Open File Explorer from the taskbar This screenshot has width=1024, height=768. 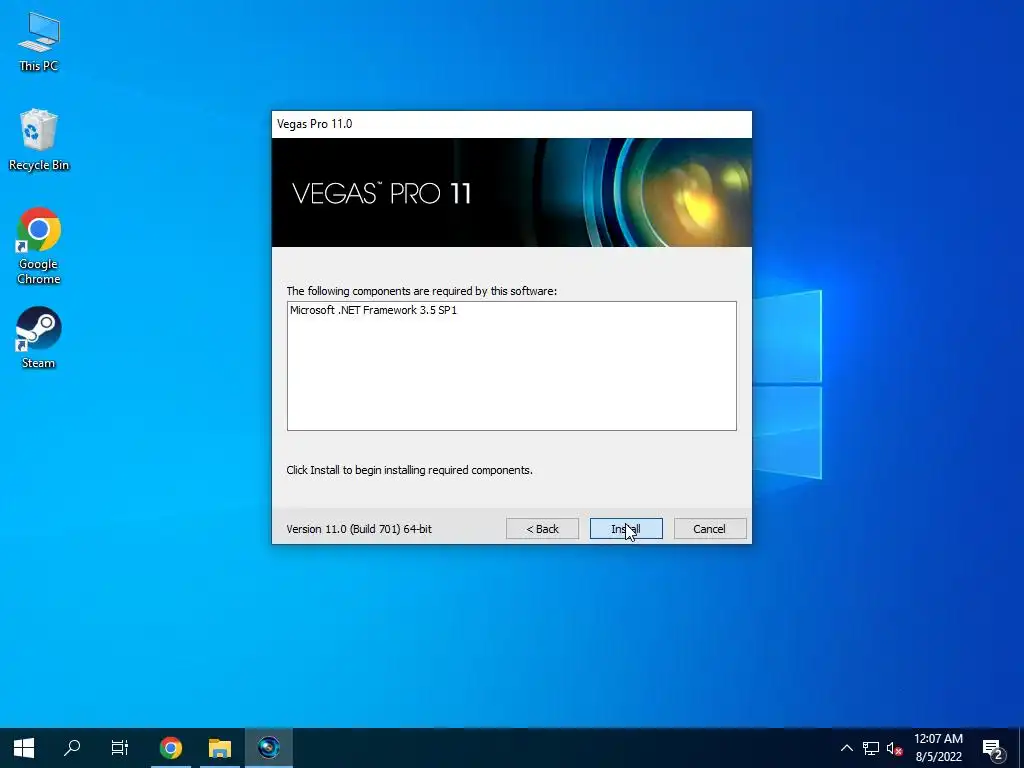click(x=220, y=748)
